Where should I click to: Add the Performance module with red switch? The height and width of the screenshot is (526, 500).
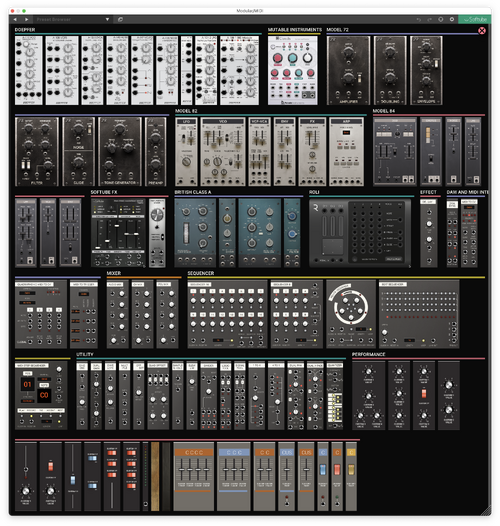[x=424, y=395]
